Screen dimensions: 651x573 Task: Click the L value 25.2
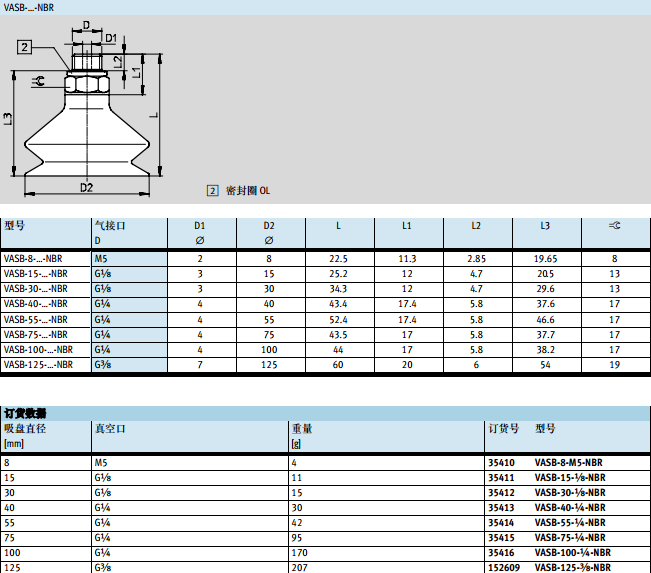[338, 274]
